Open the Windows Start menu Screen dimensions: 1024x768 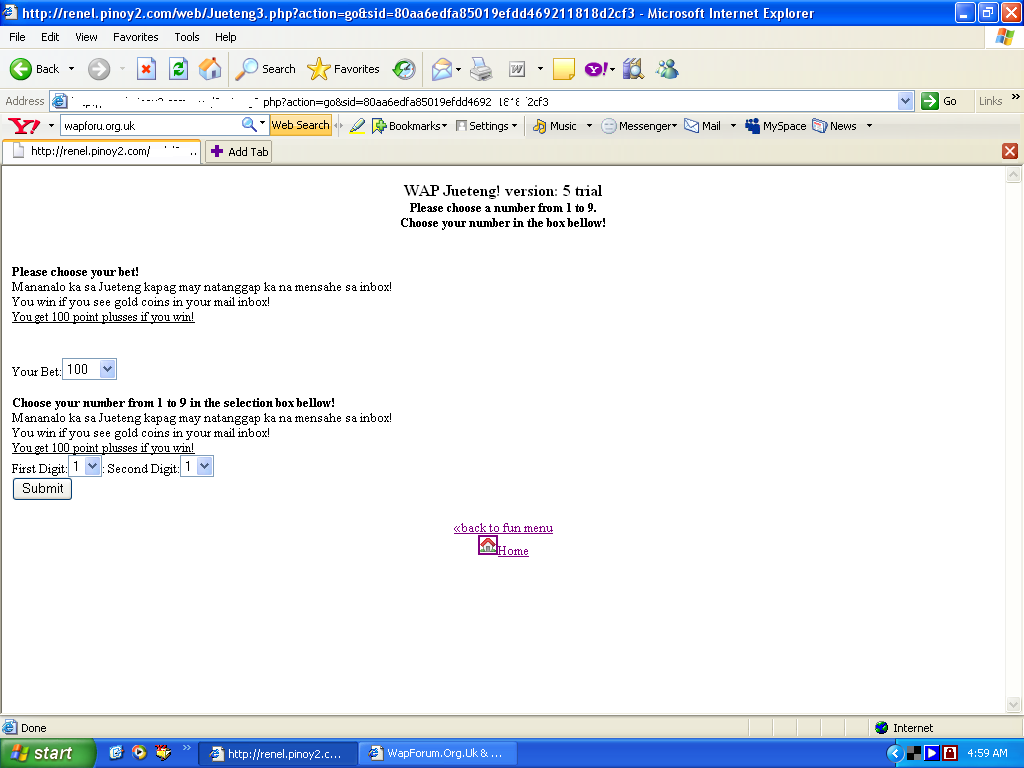click(x=47, y=753)
